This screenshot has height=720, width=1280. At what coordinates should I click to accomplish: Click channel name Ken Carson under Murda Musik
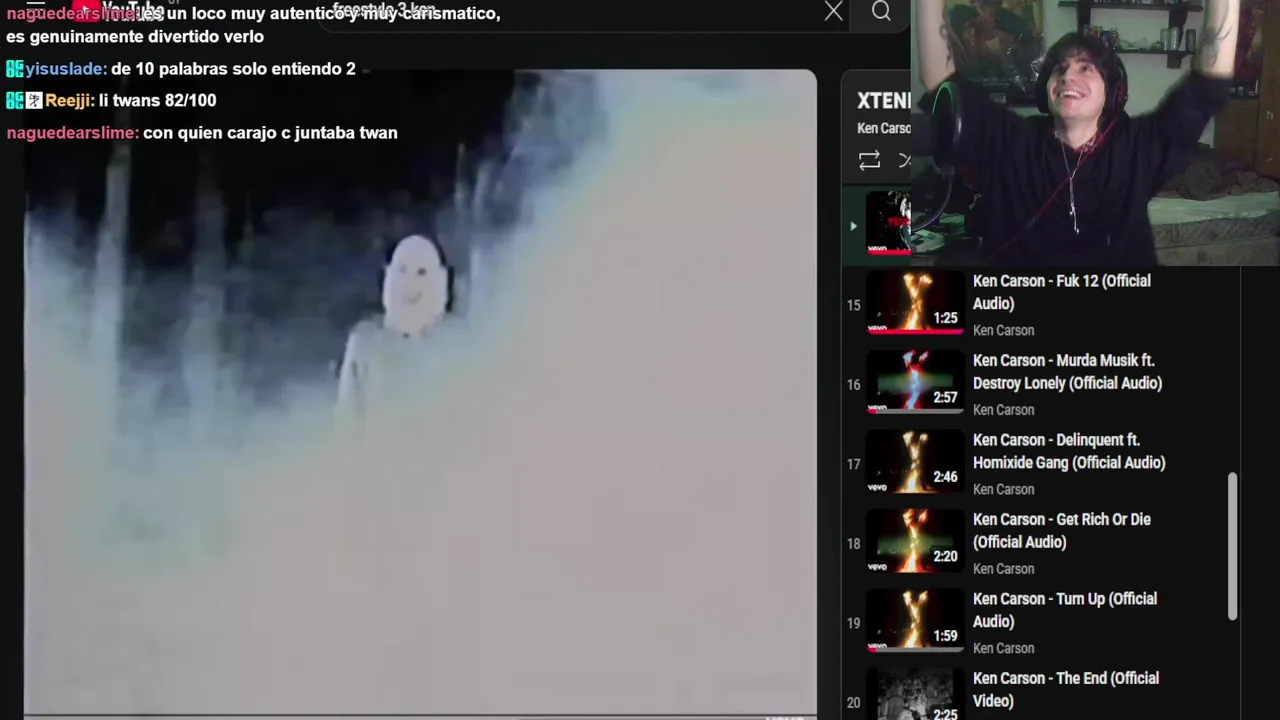click(x=1003, y=410)
